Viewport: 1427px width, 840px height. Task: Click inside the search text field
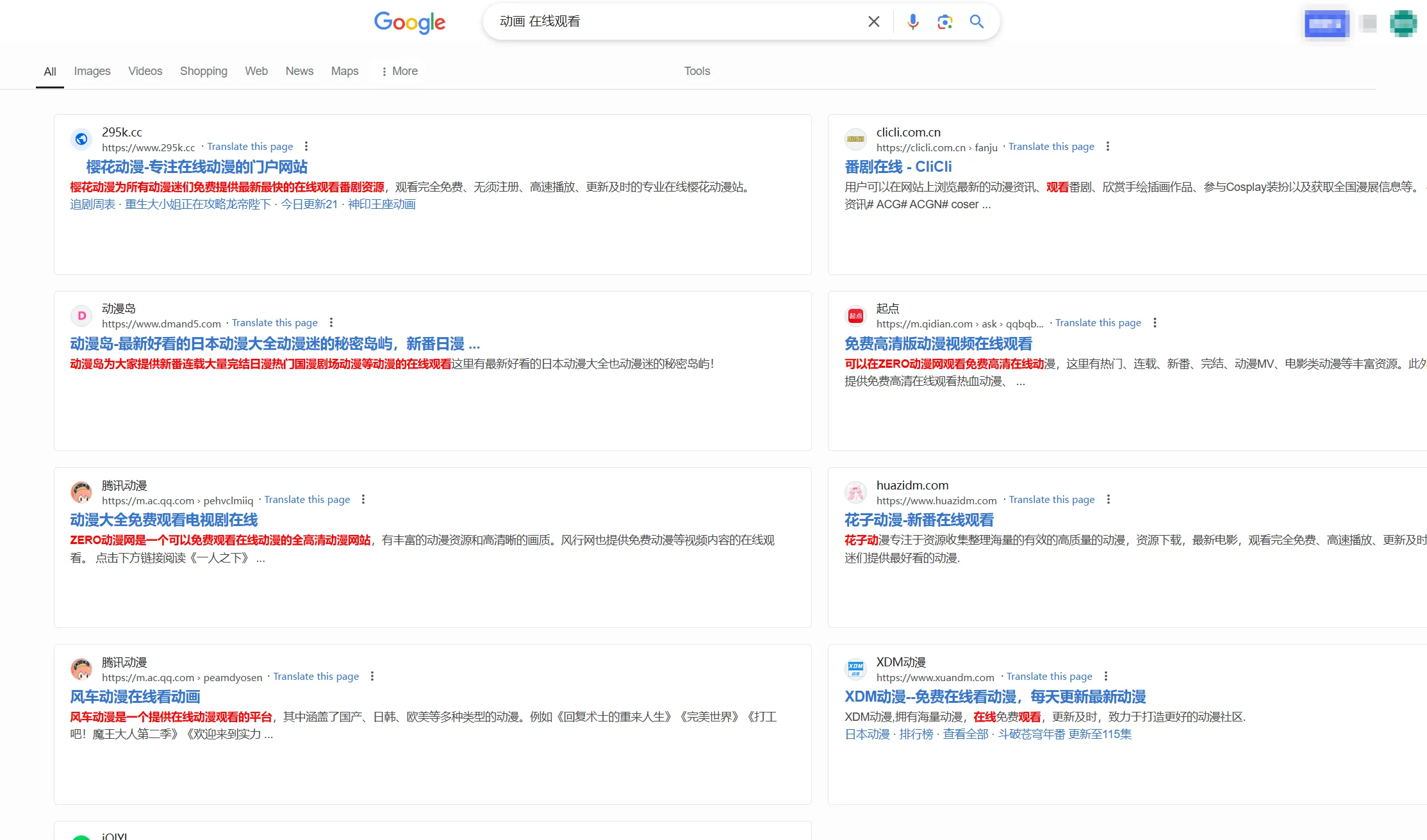[x=673, y=22]
